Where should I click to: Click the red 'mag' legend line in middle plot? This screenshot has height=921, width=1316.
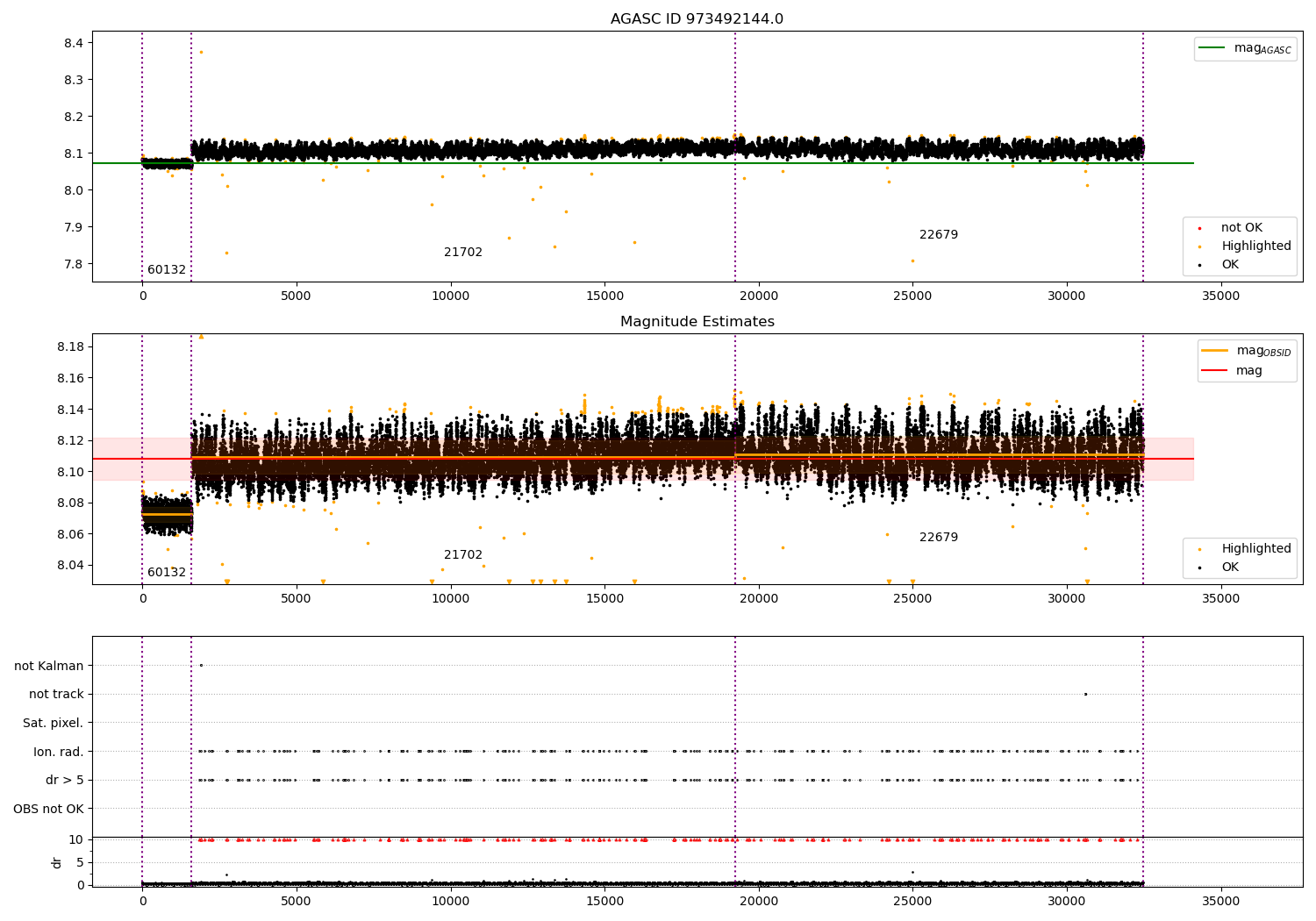(x=1214, y=371)
